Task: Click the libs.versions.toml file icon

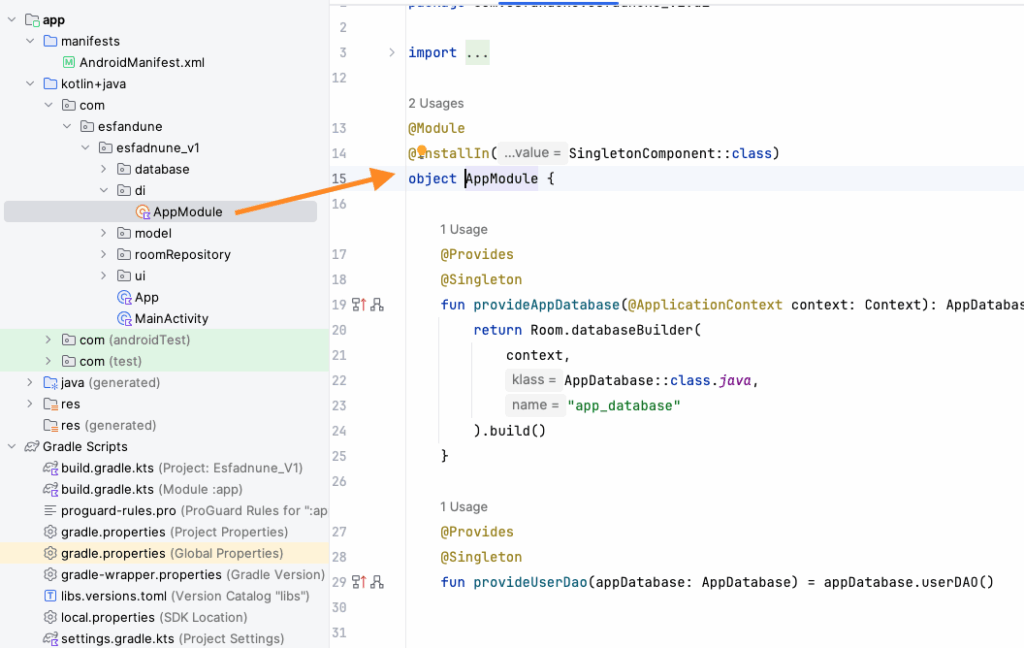Action: [50, 596]
